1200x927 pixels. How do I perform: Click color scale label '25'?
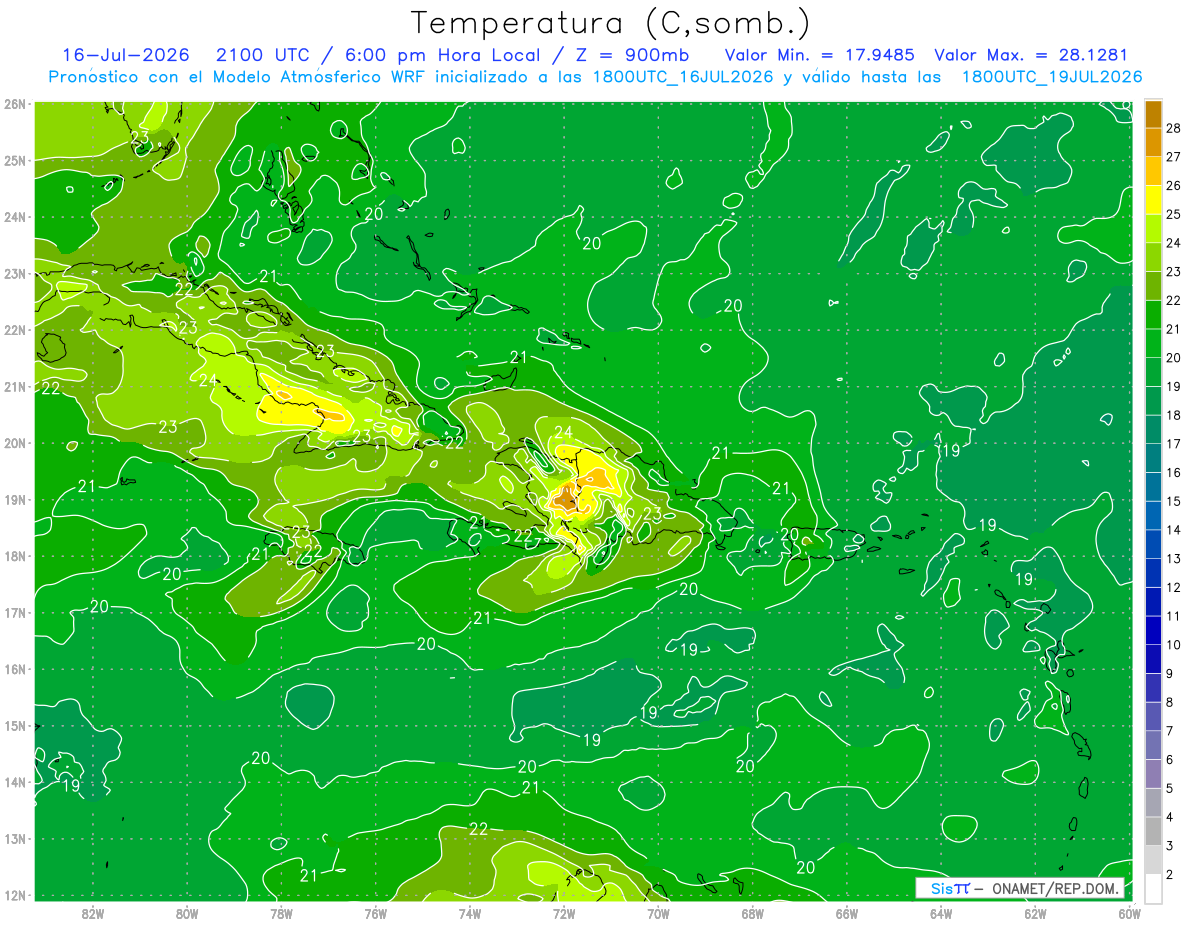(1174, 214)
